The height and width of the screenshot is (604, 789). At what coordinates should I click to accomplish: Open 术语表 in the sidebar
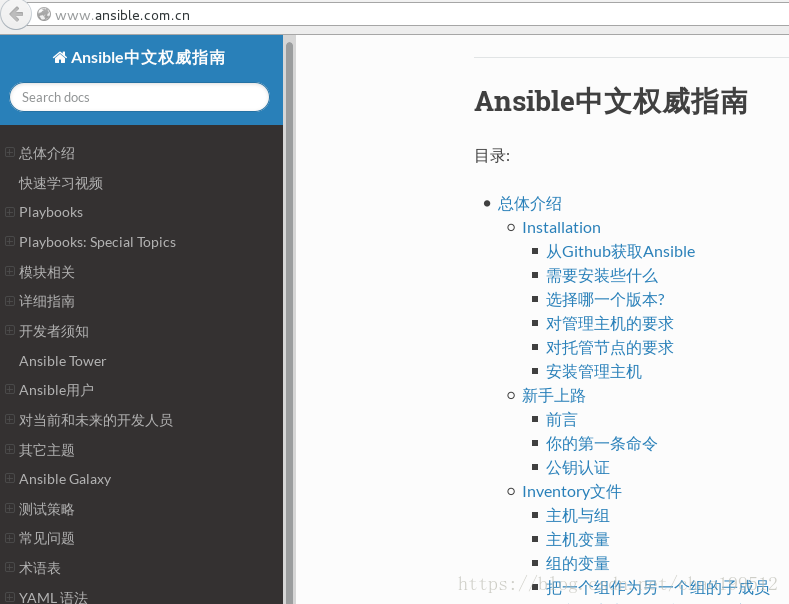40,568
